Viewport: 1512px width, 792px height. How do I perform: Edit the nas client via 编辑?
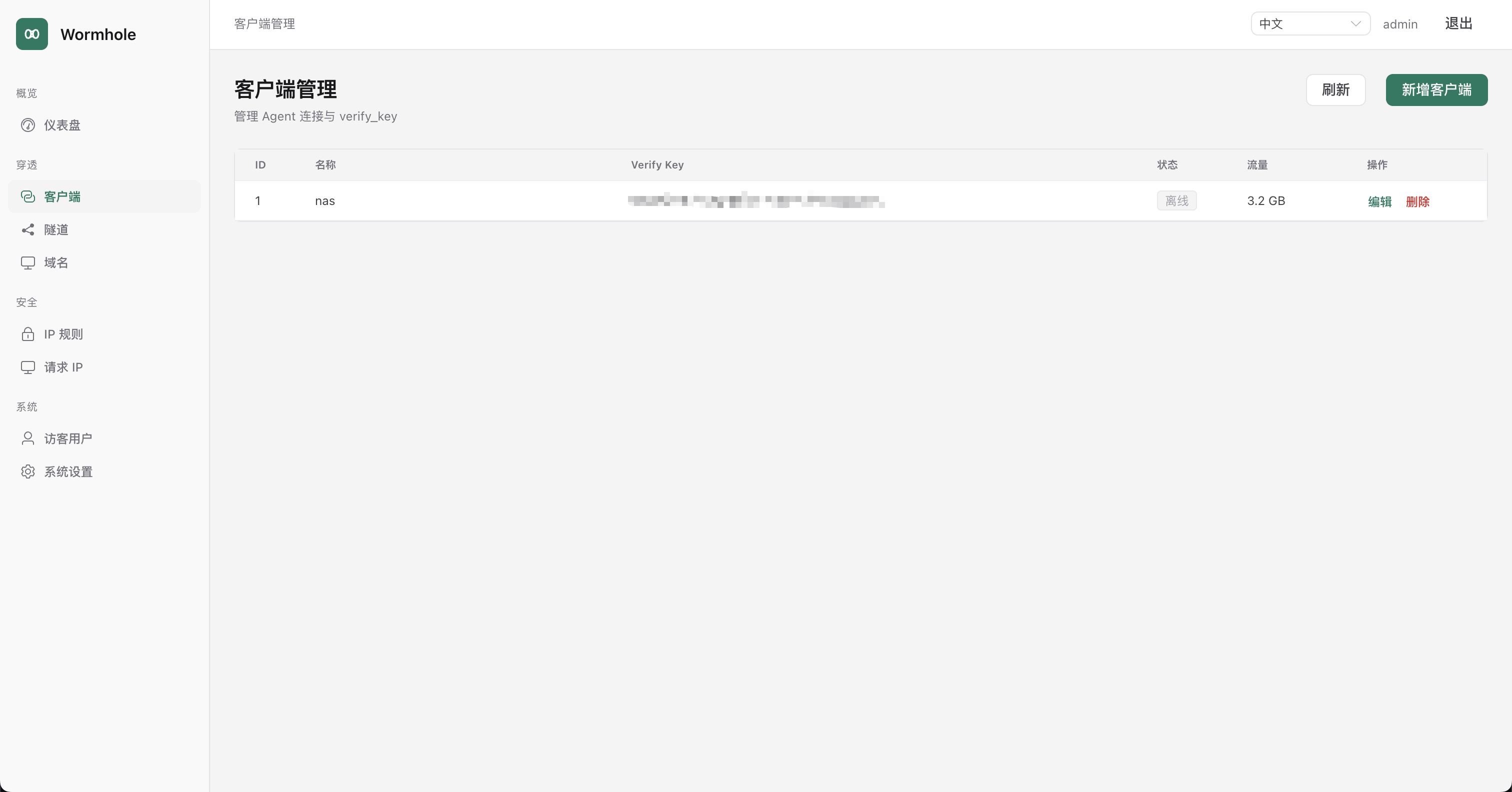[1379, 201]
